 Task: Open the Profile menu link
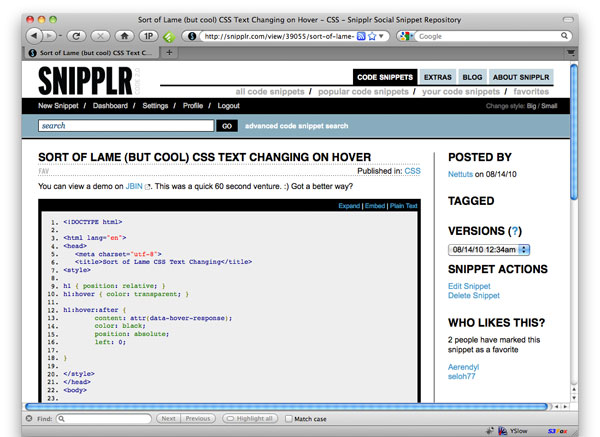tap(193, 106)
